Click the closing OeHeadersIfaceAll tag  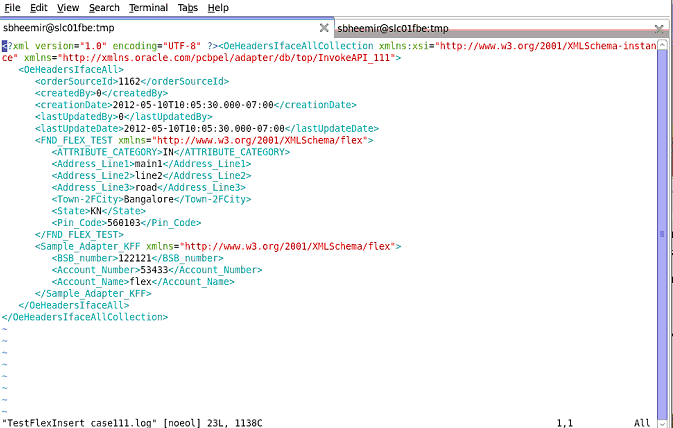[74, 305]
